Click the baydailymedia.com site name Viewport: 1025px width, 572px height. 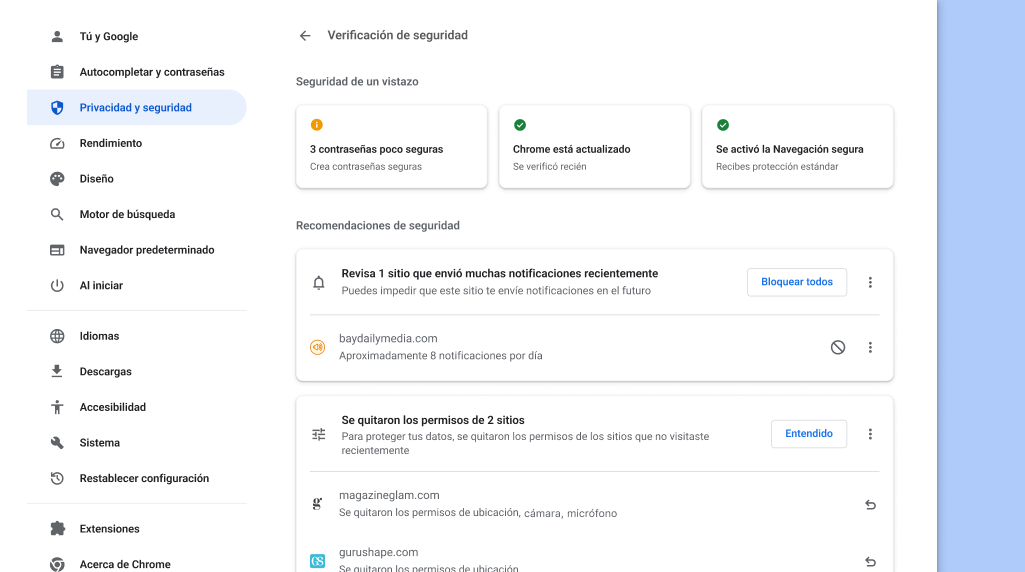pos(388,339)
